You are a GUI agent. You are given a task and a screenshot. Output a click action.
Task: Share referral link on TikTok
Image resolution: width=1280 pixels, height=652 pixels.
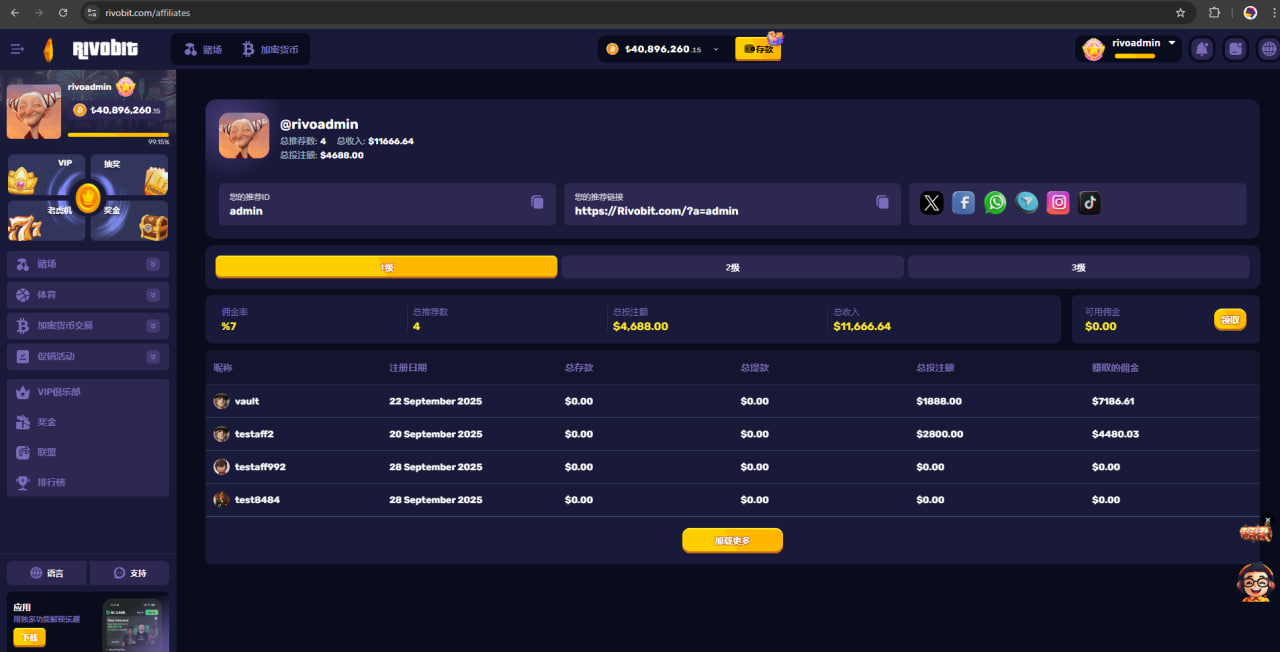(1090, 203)
